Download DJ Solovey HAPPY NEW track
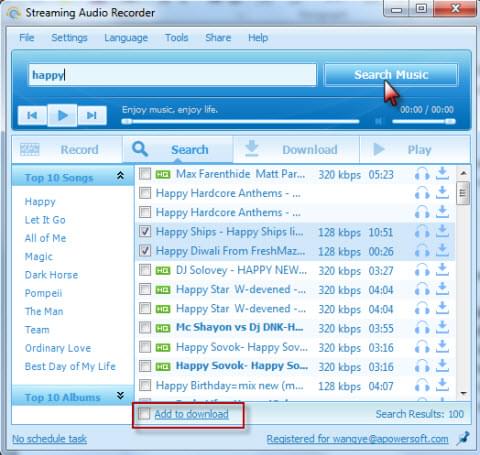Screen dimensions: 480x455 (442, 269)
